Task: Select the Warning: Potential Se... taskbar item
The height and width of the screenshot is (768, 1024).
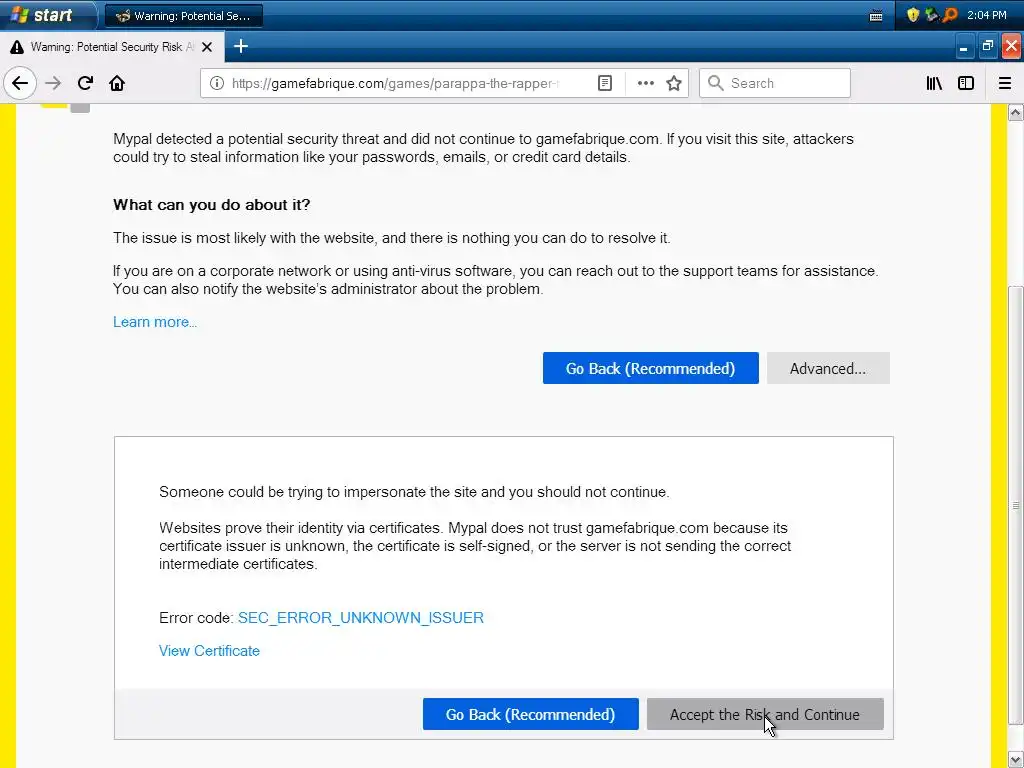Action: click(x=184, y=16)
